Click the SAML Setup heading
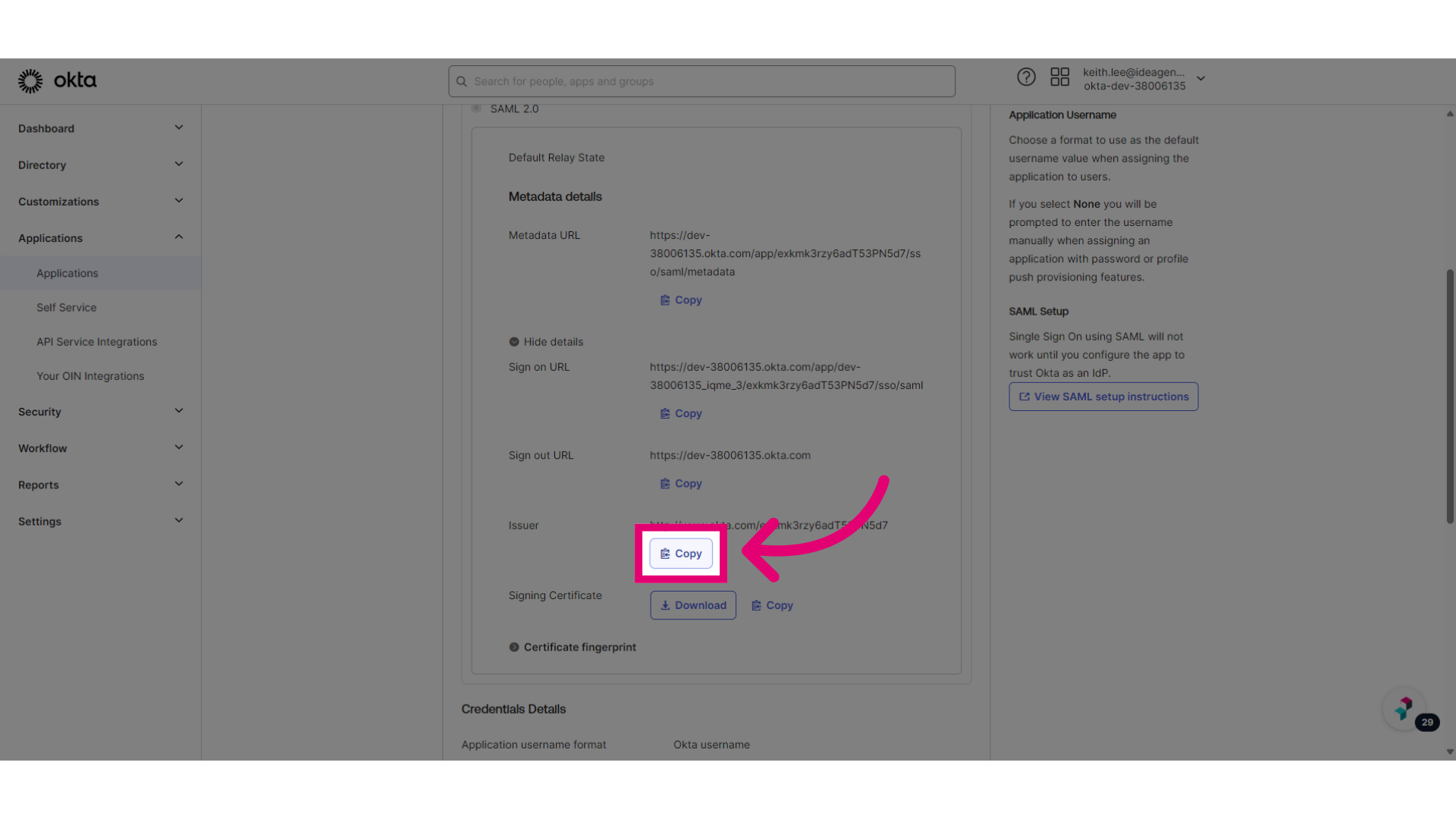This screenshot has height=819, width=1456. (1038, 312)
